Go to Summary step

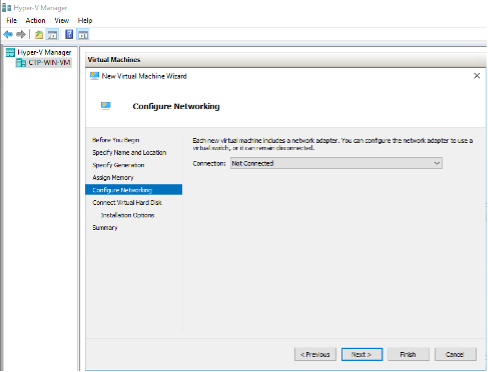coord(105,228)
